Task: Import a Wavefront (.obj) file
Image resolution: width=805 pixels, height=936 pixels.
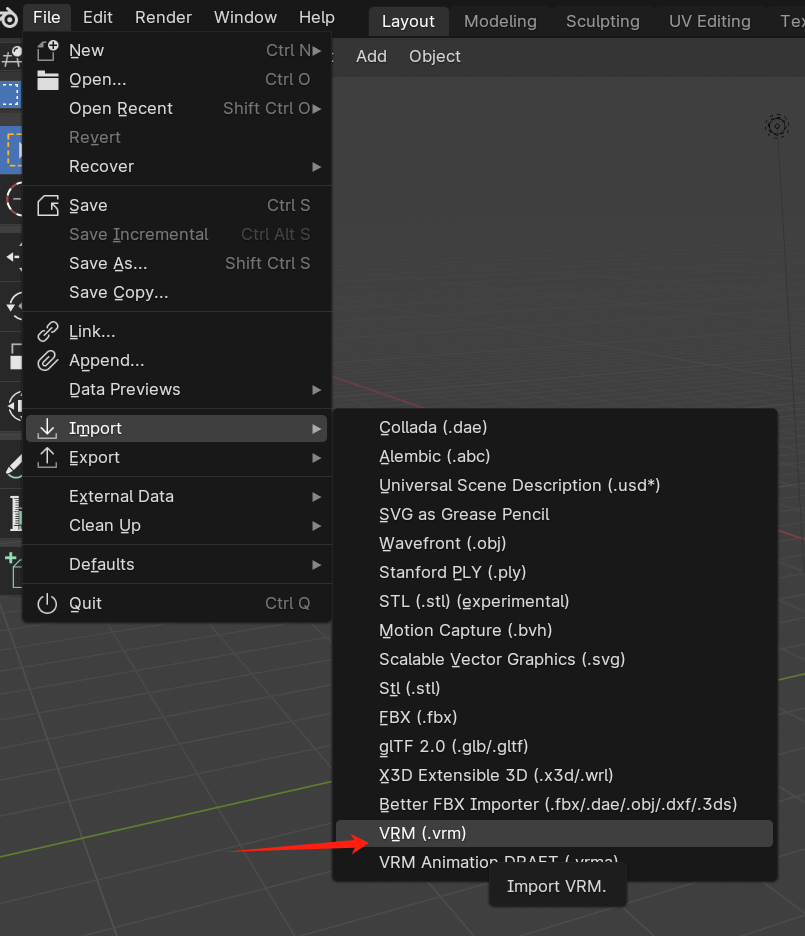Action: click(x=554, y=543)
